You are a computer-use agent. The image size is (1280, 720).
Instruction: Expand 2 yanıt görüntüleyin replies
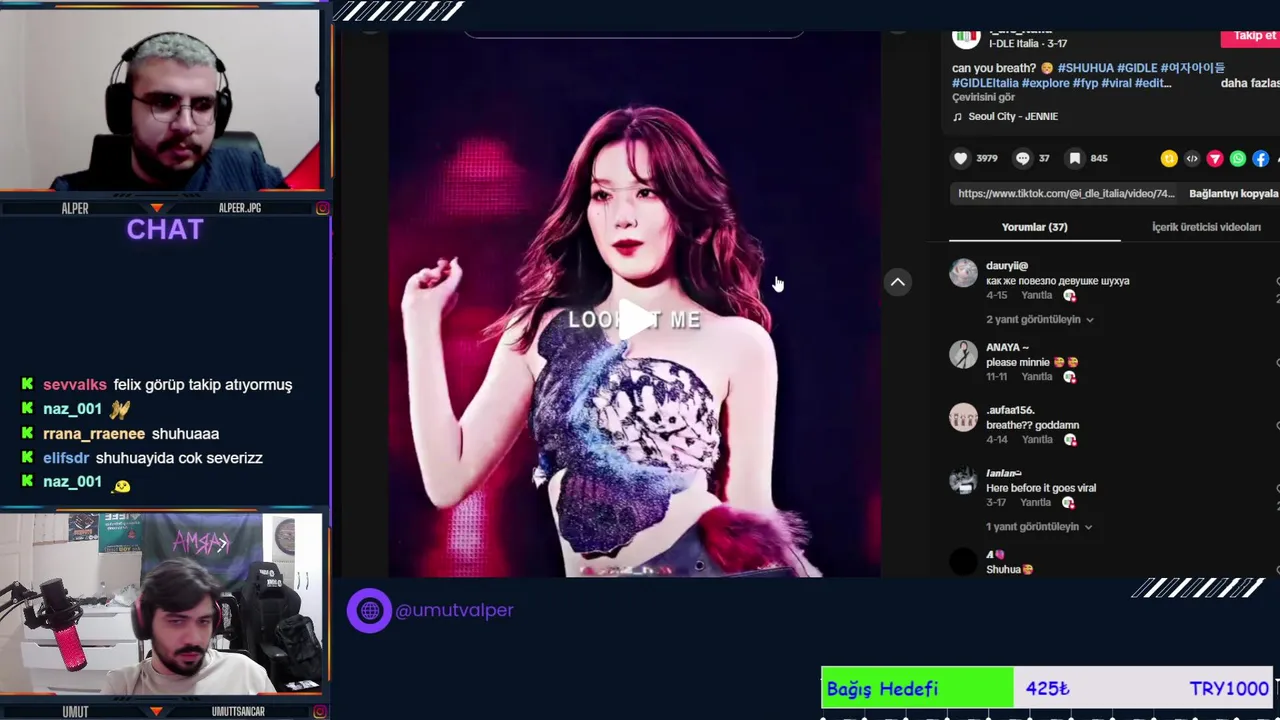click(x=1040, y=319)
